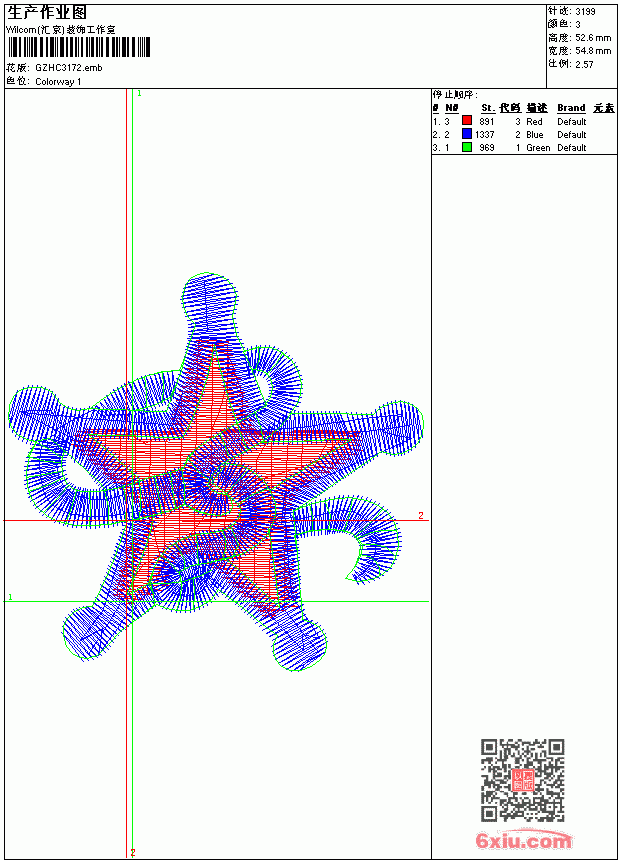Click the height value 52.6 mm
The width and height of the screenshot is (620, 860).
pos(593,38)
